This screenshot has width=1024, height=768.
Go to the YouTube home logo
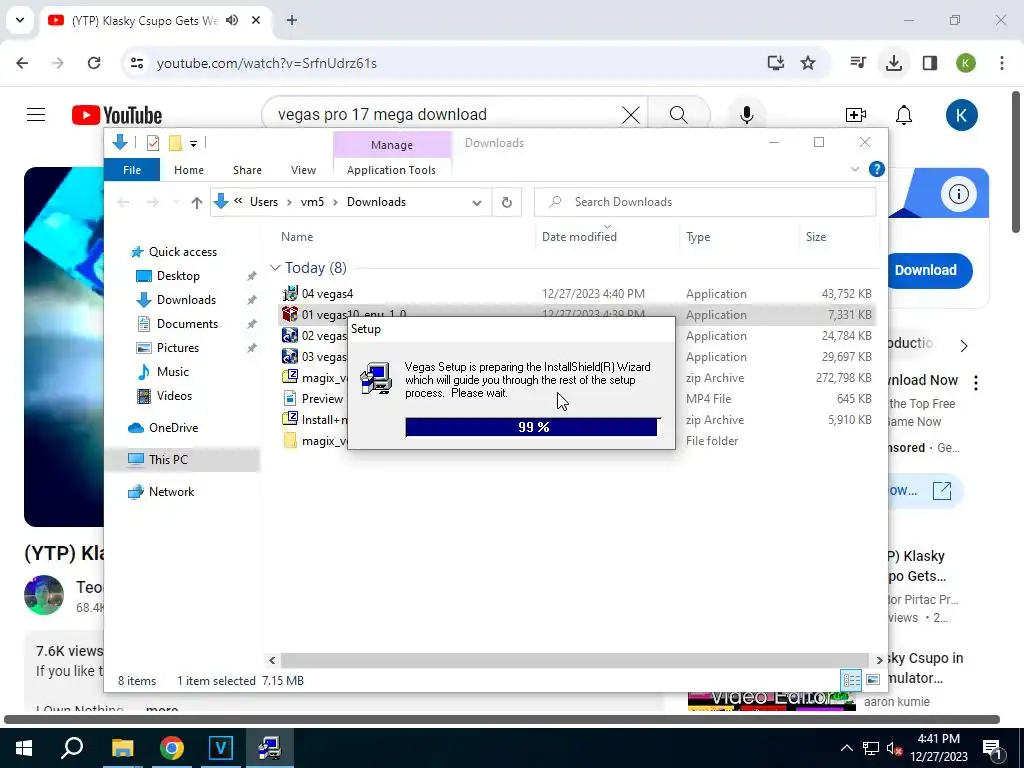pos(117,115)
